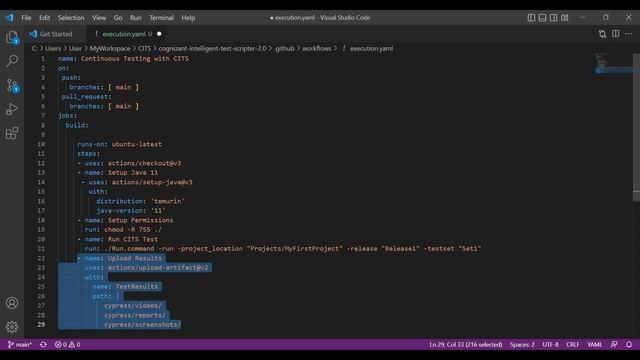640x360 pixels.
Task: Toggle primary side bar layout icon
Action: [531, 18]
